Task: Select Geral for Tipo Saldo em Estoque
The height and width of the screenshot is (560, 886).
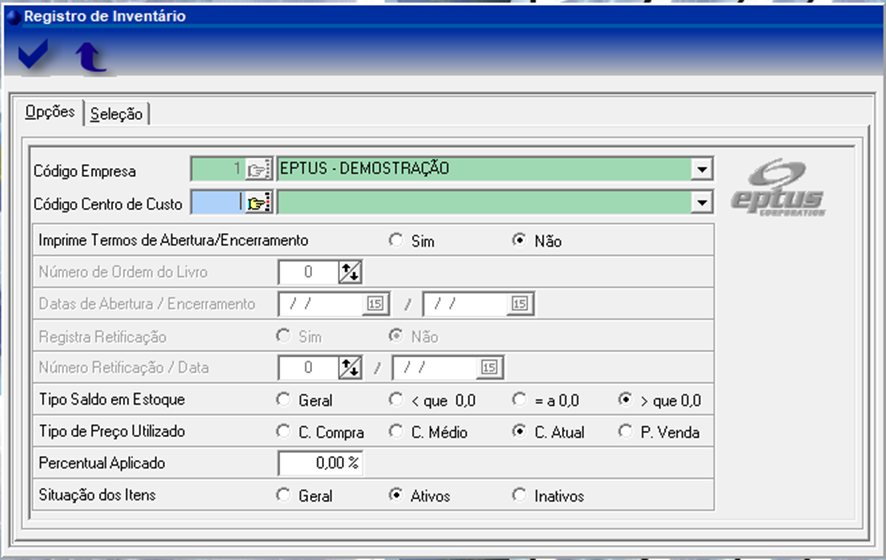Action: tap(284, 400)
